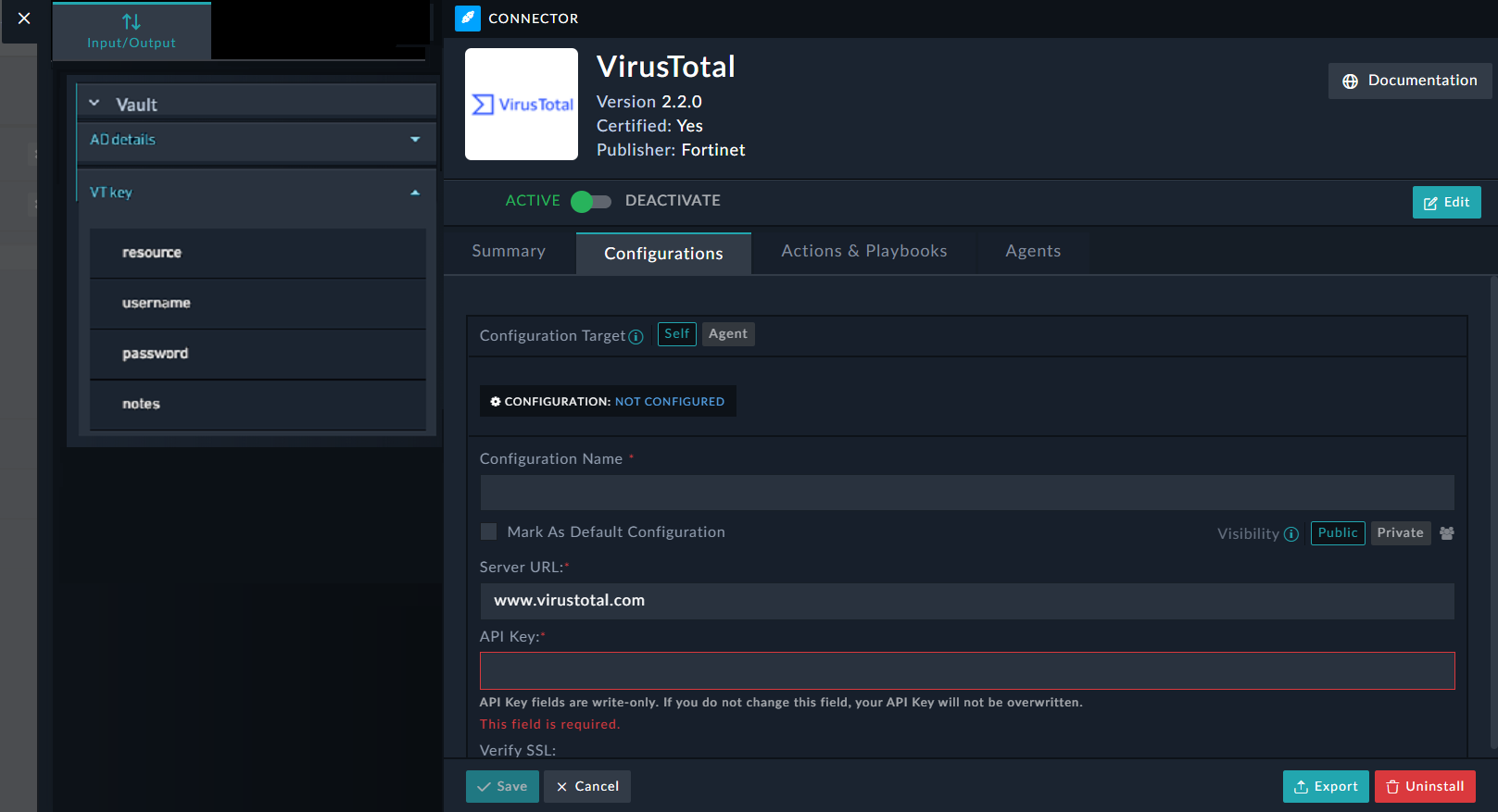The width and height of the screenshot is (1498, 812).
Task: Select the notes vault field
Action: coord(258,404)
